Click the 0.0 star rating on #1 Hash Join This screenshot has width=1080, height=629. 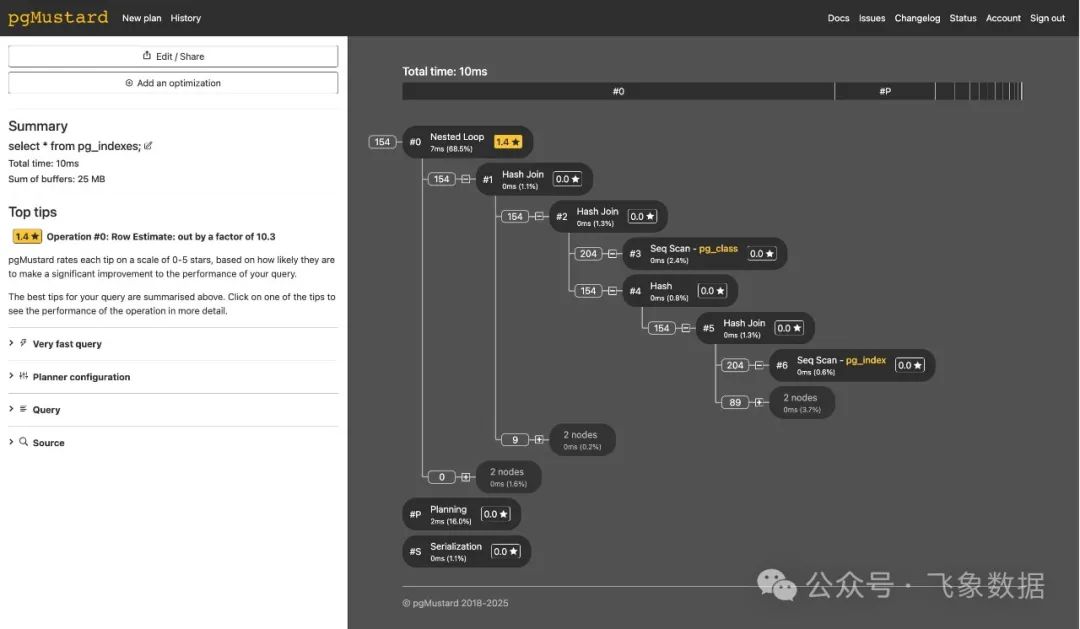[568, 179]
